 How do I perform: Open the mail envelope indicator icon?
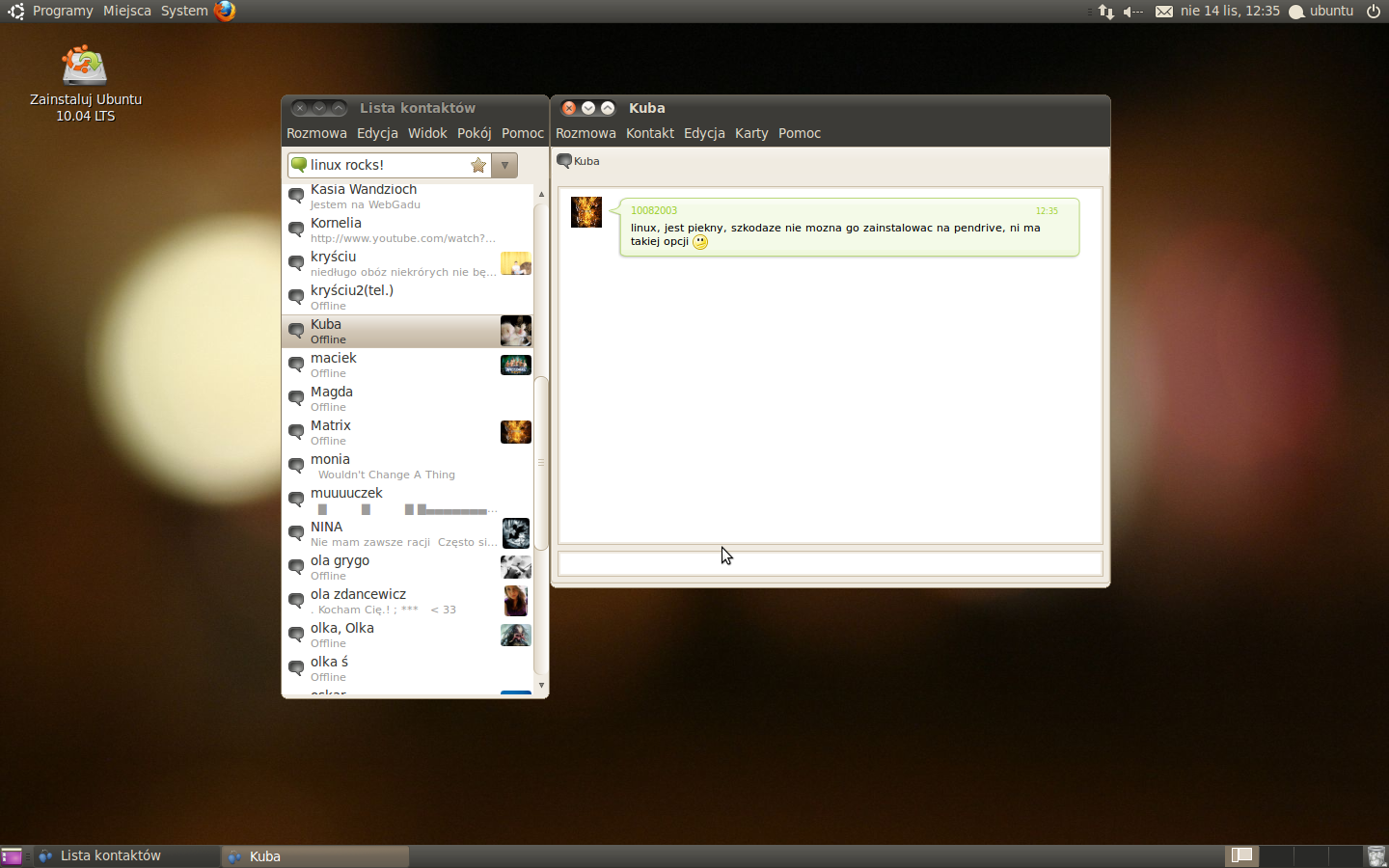[1164, 12]
